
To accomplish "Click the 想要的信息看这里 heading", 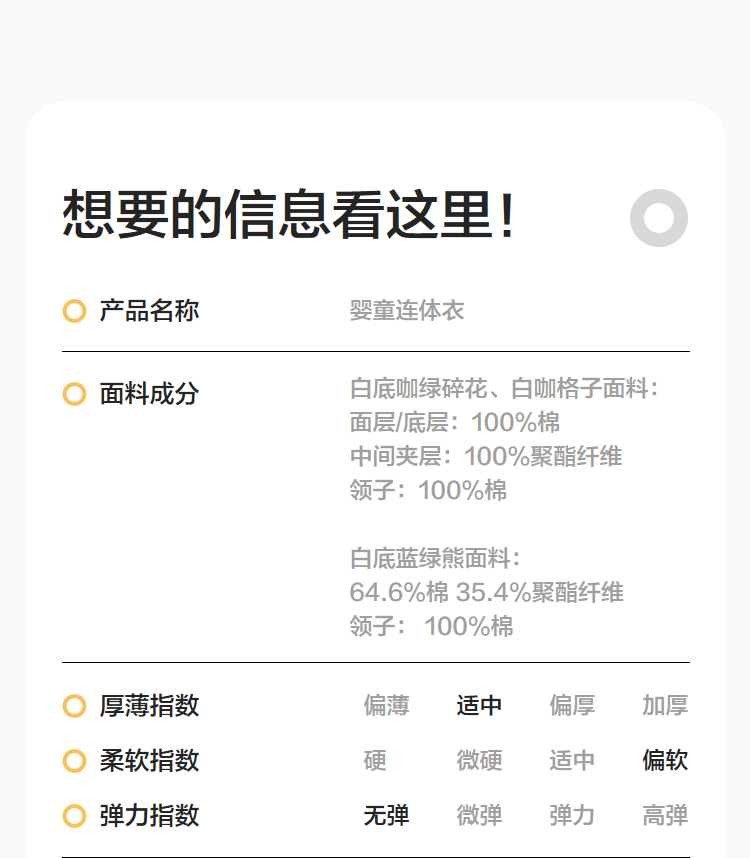I will pos(290,216).
